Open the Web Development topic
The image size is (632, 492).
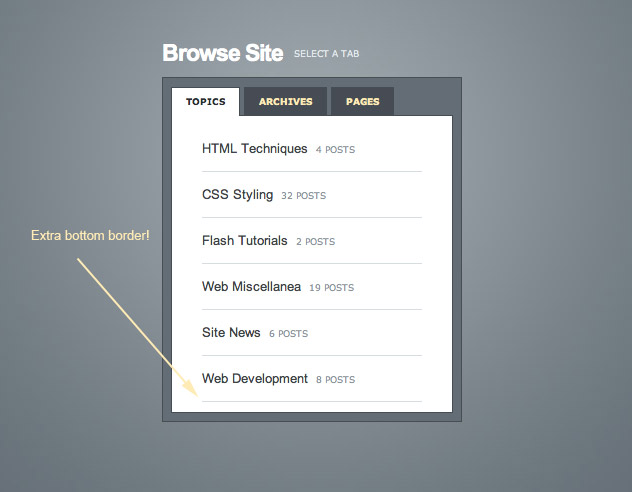click(x=255, y=379)
